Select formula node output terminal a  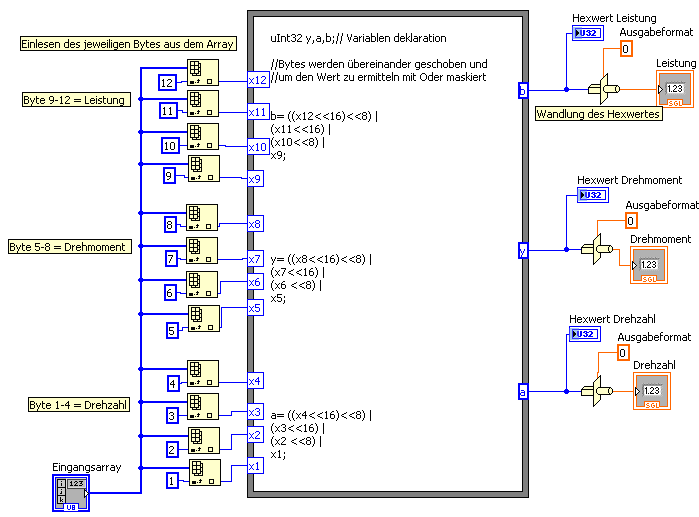click(523, 392)
